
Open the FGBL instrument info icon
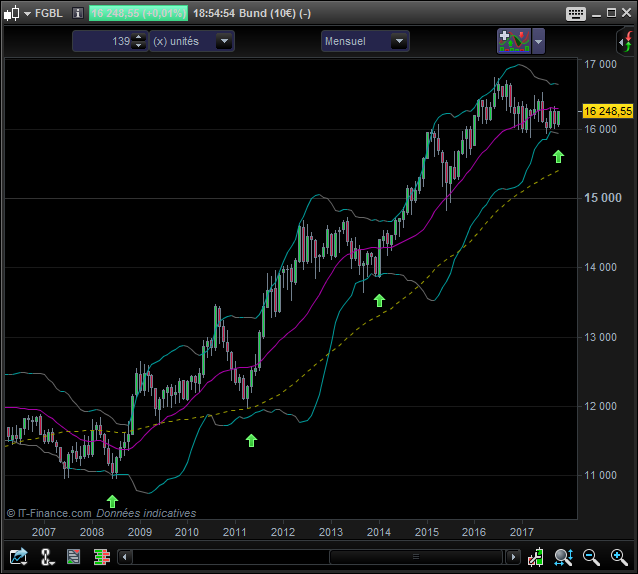(x=76, y=13)
